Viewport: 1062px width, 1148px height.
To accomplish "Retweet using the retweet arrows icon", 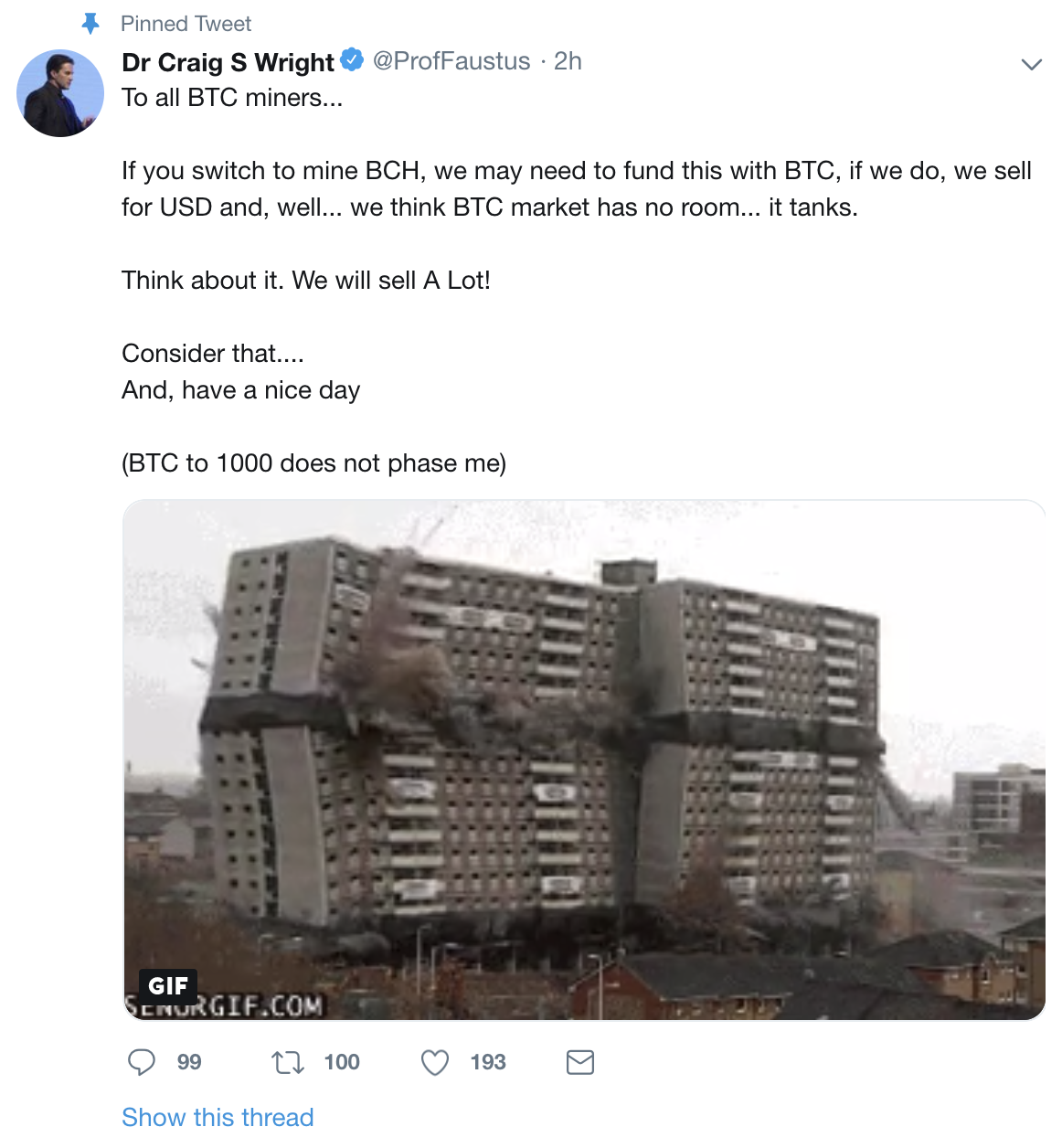I will (288, 1062).
